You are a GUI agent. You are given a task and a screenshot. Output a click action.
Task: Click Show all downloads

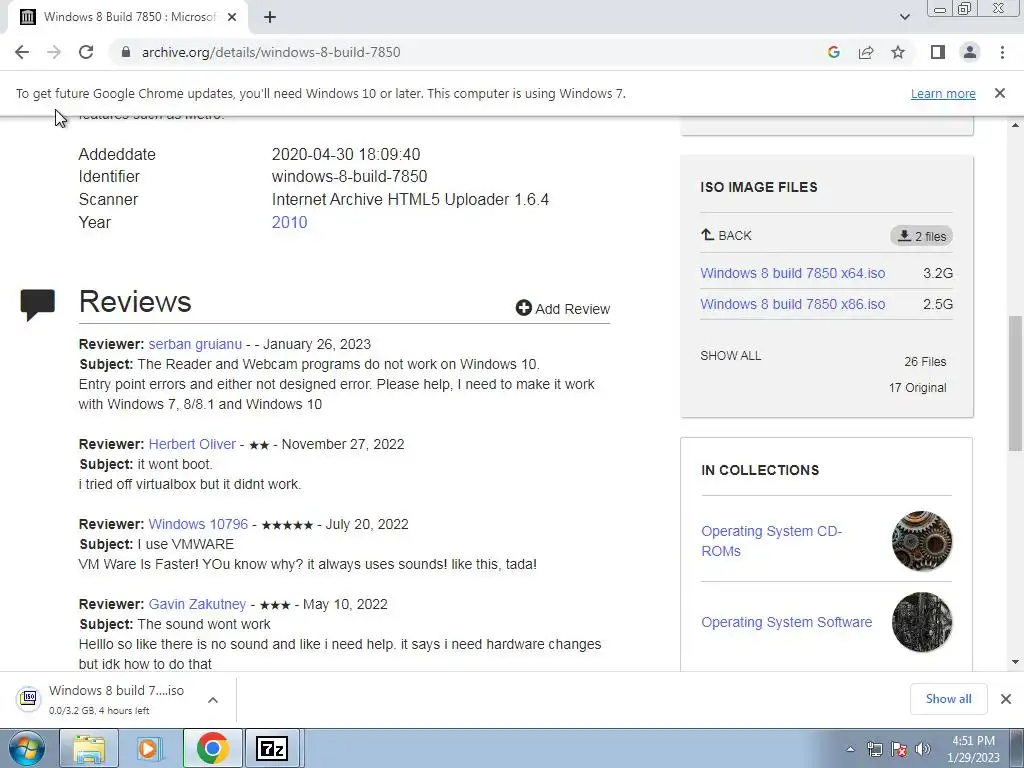point(948,699)
